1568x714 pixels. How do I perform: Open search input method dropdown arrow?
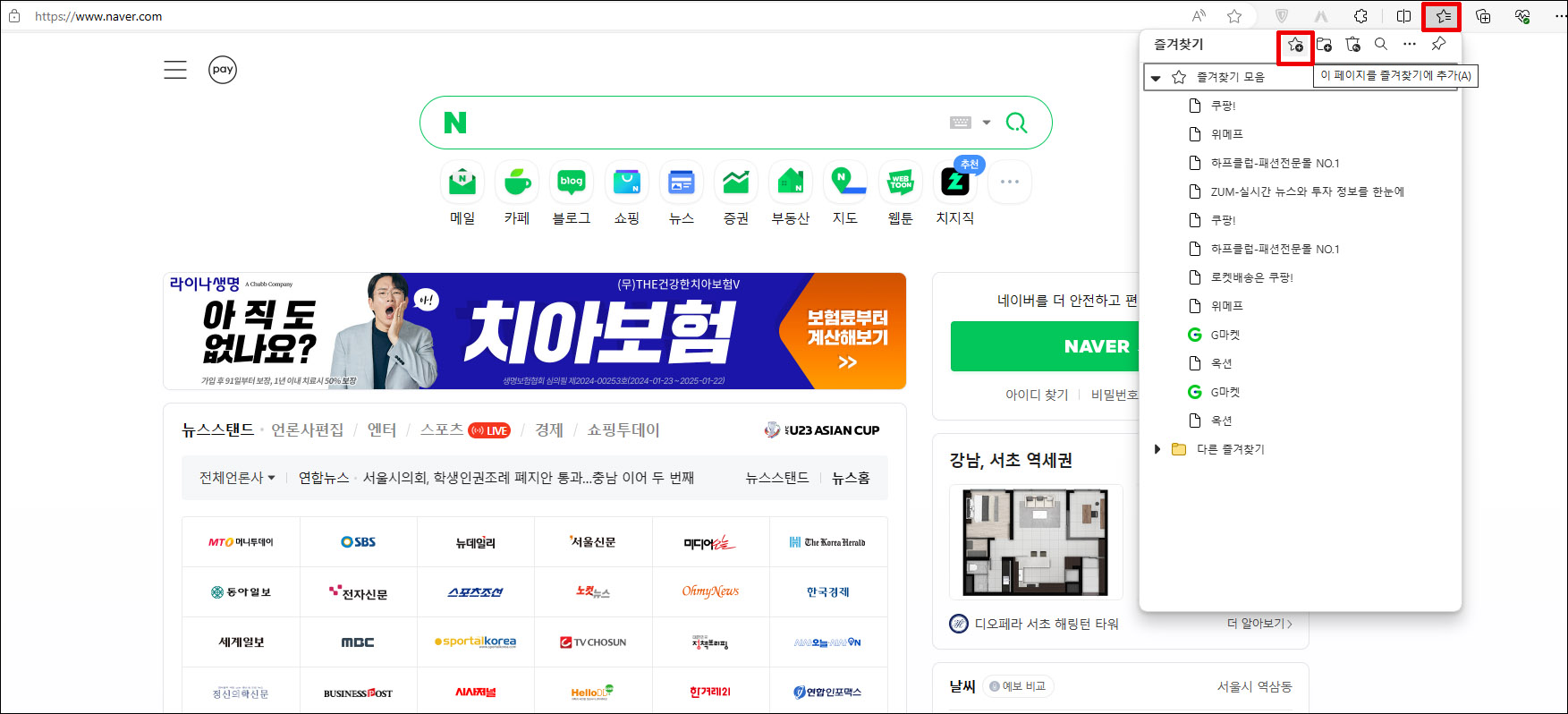coord(987,123)
